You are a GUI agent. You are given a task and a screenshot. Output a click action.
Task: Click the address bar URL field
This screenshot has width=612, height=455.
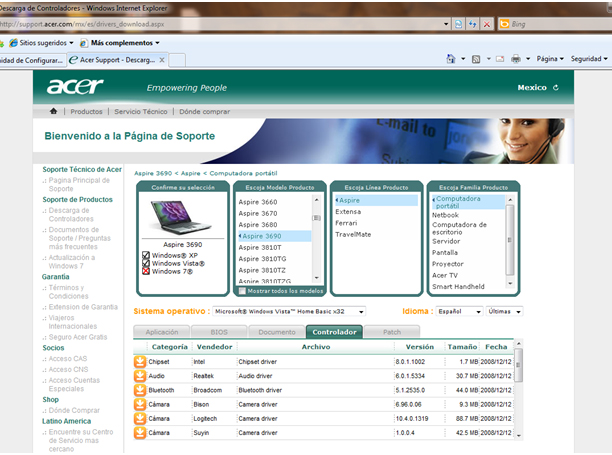(221, 24)
